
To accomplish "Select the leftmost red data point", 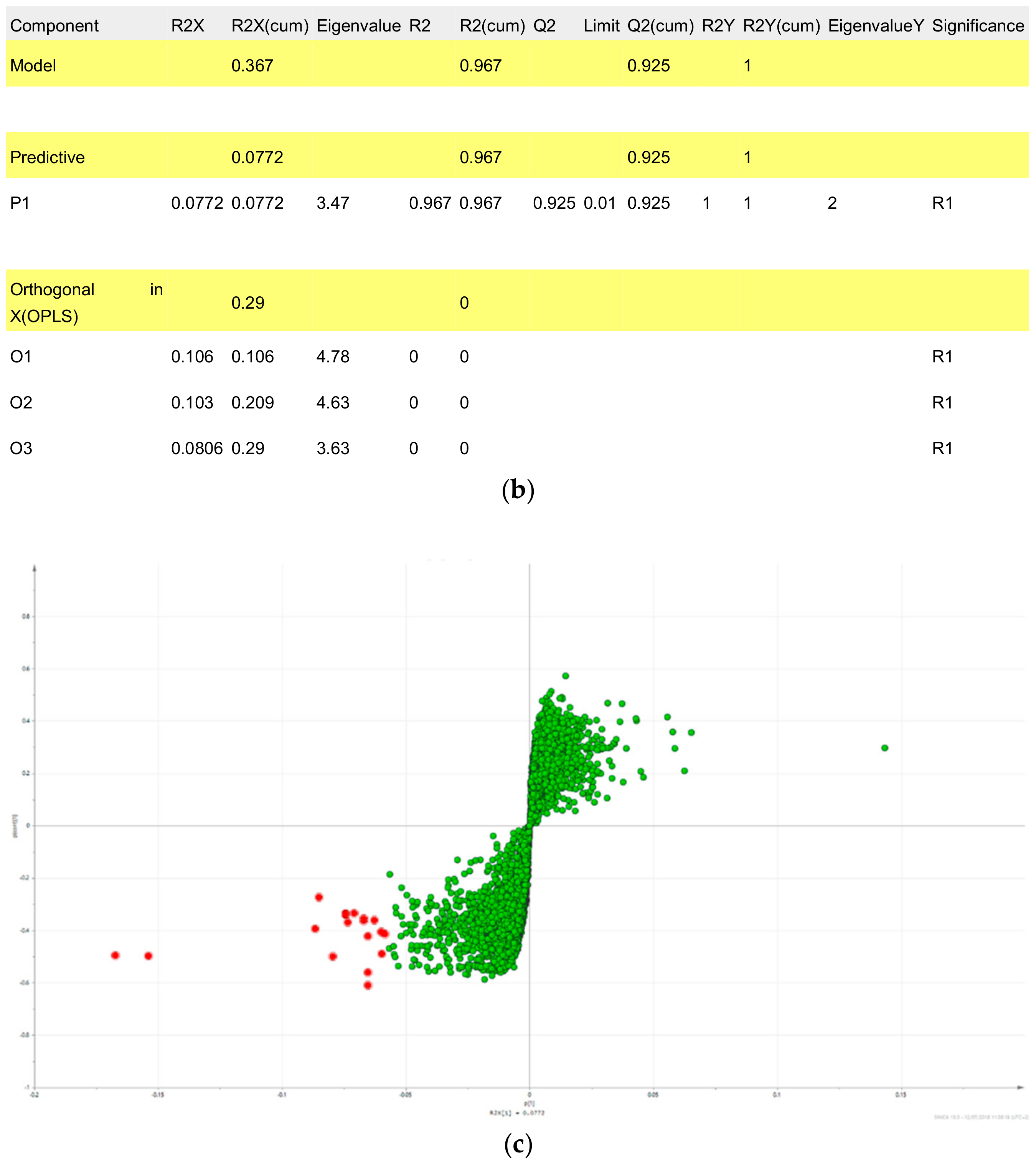I will [x=115, y=955].
